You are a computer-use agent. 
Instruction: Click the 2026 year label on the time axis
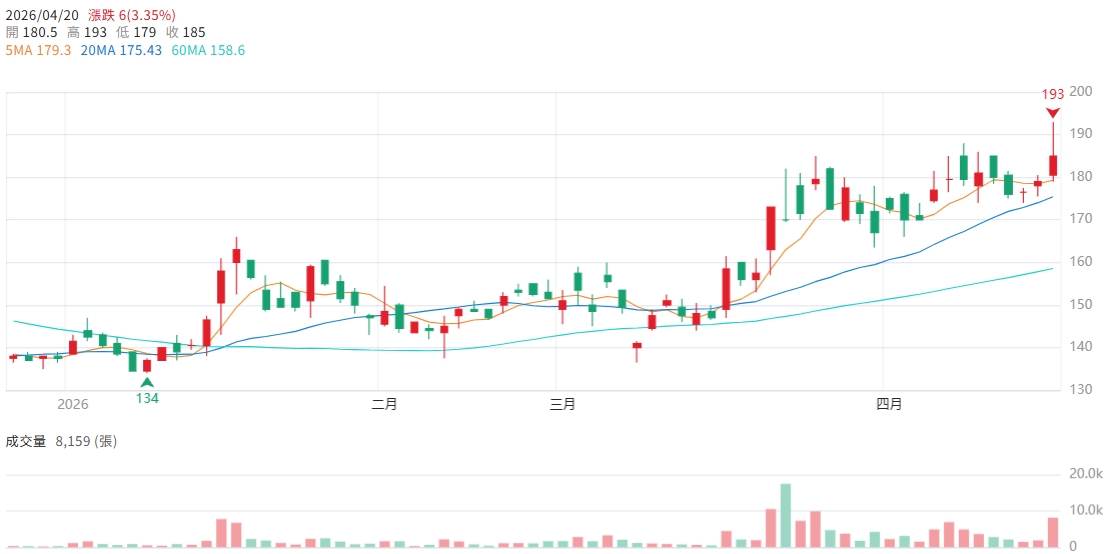click(x=73, y=404)
